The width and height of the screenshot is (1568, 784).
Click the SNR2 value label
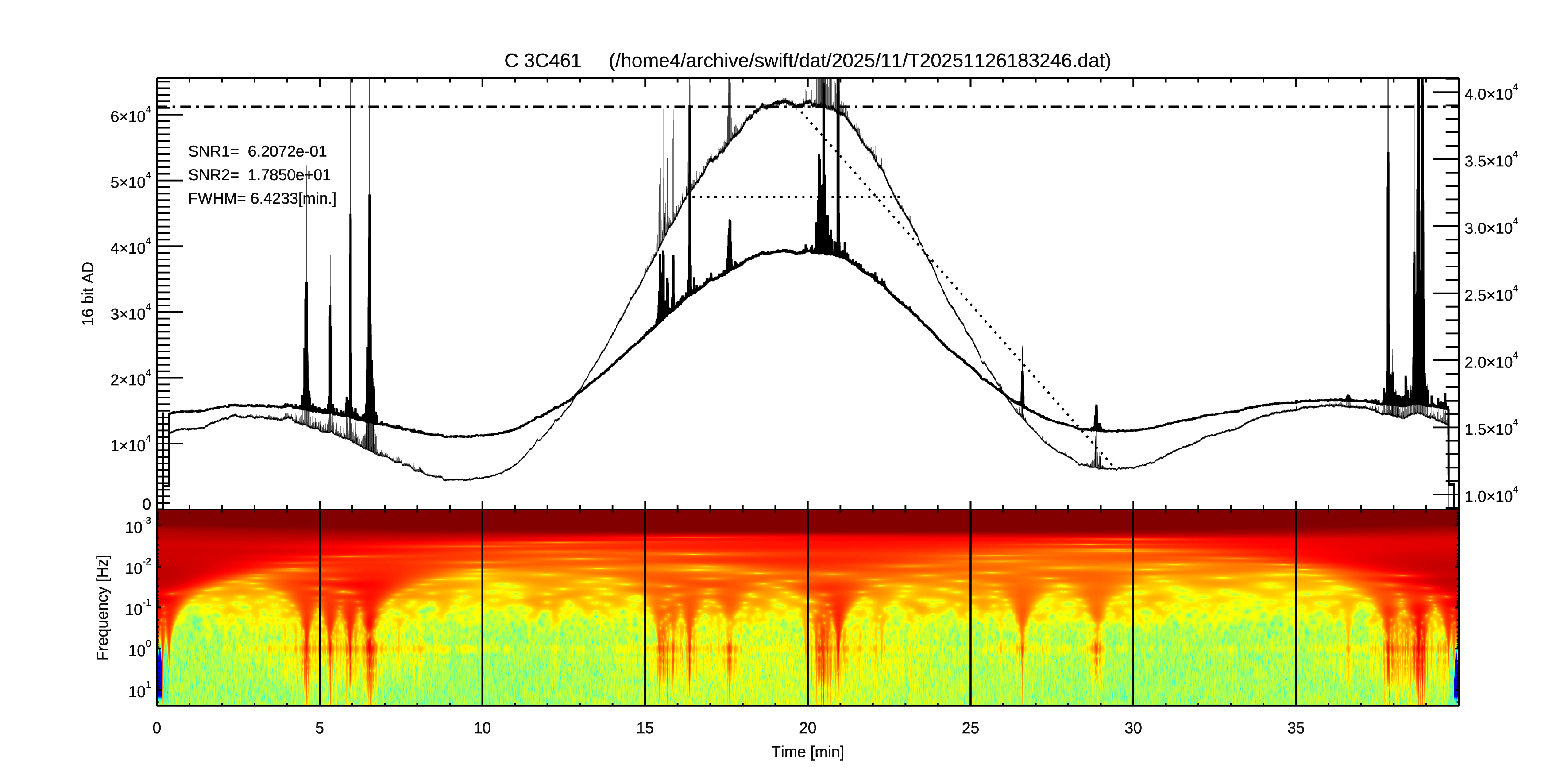(259, 175)
